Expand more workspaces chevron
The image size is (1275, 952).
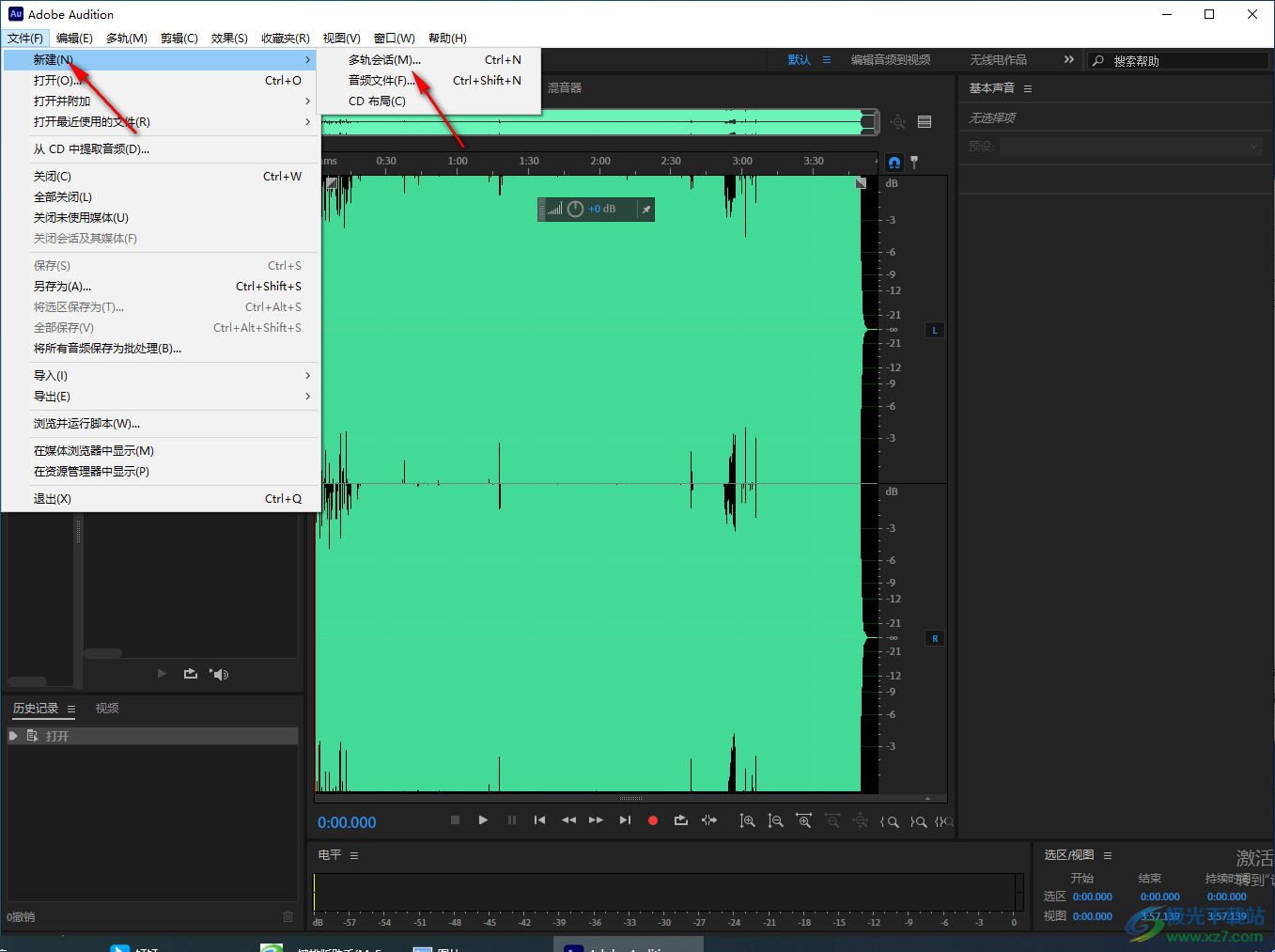pos(1068,59)
